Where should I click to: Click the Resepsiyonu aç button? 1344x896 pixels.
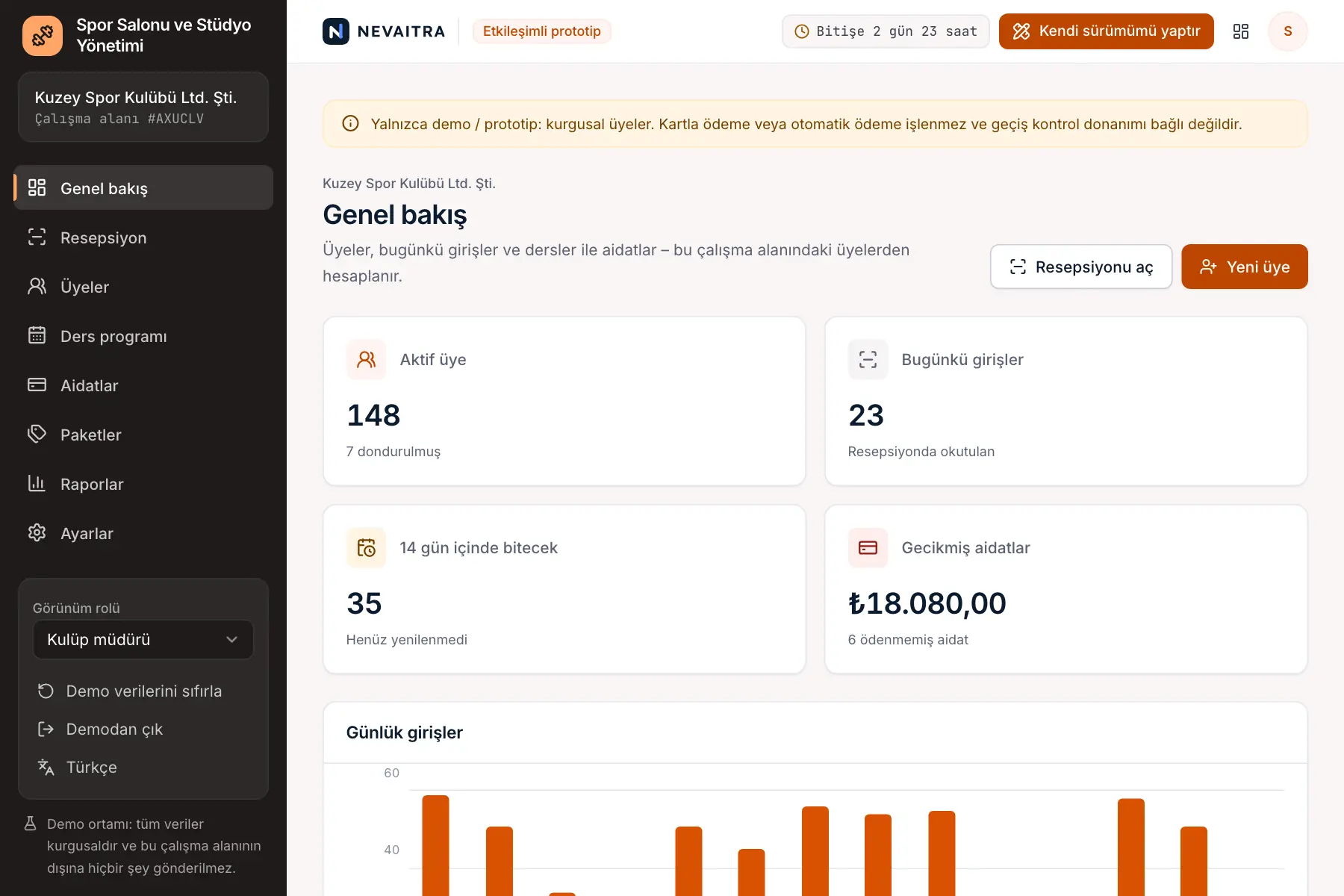point(1081,267)
